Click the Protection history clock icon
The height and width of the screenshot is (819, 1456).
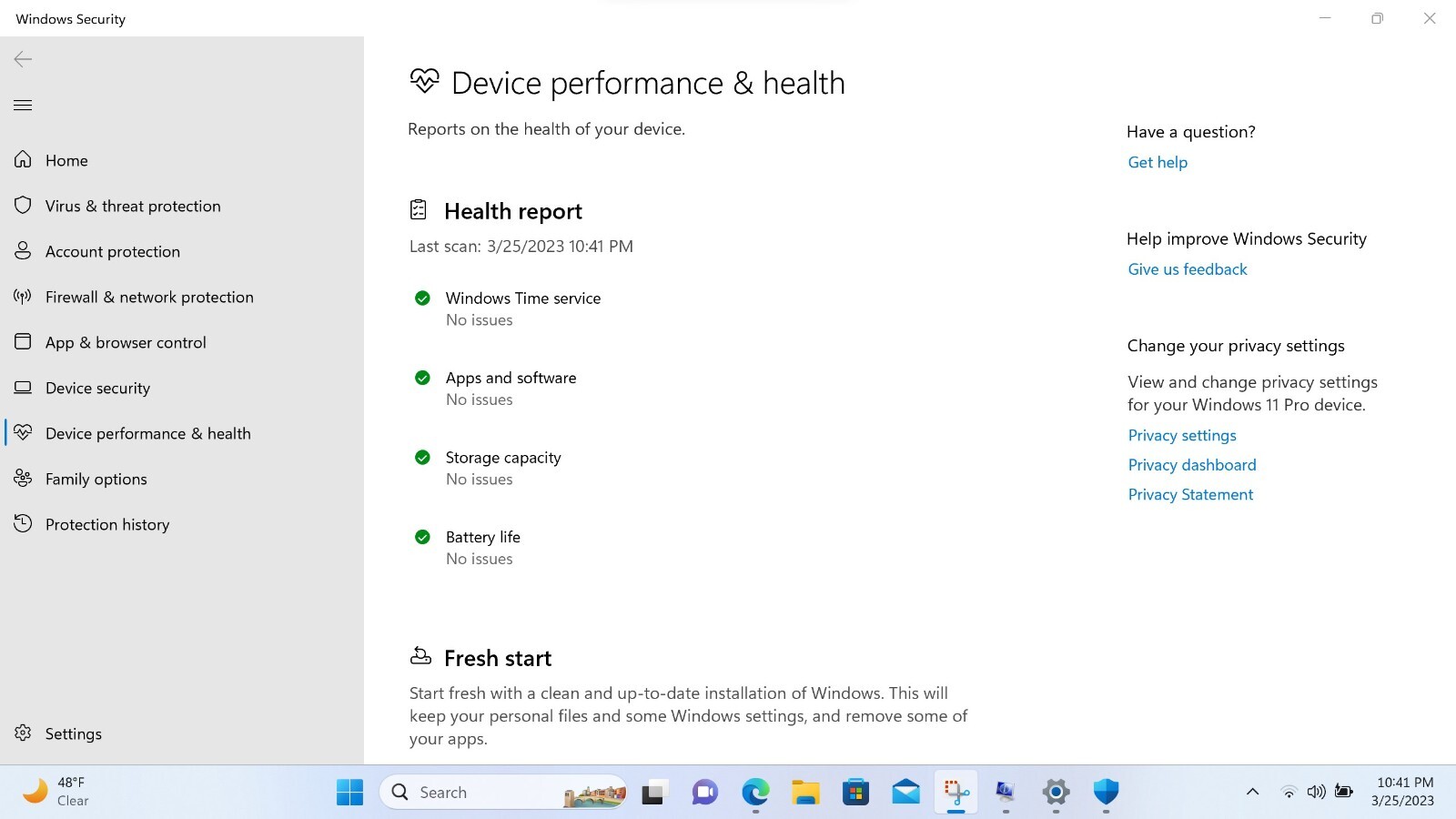(23, 523)
